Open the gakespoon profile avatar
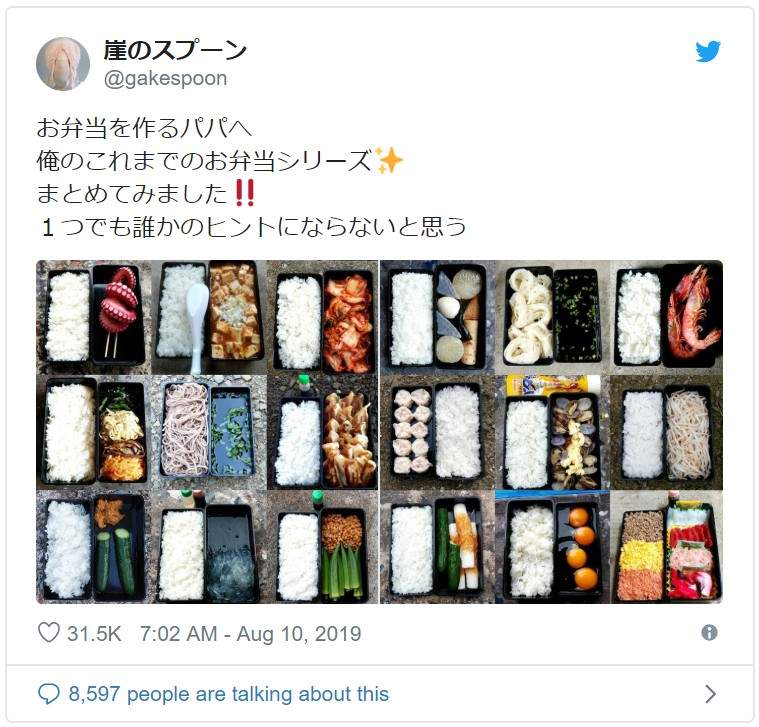The height and width of the screenshot is (727, 759). 63,64
